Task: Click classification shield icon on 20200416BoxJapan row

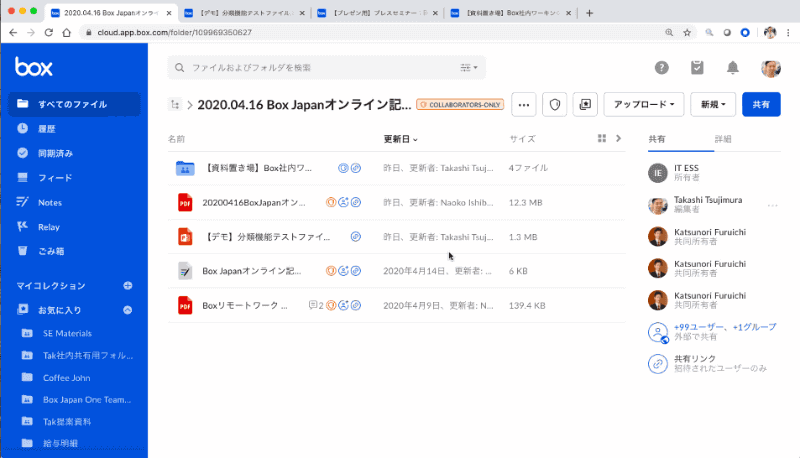Action: 331,202
